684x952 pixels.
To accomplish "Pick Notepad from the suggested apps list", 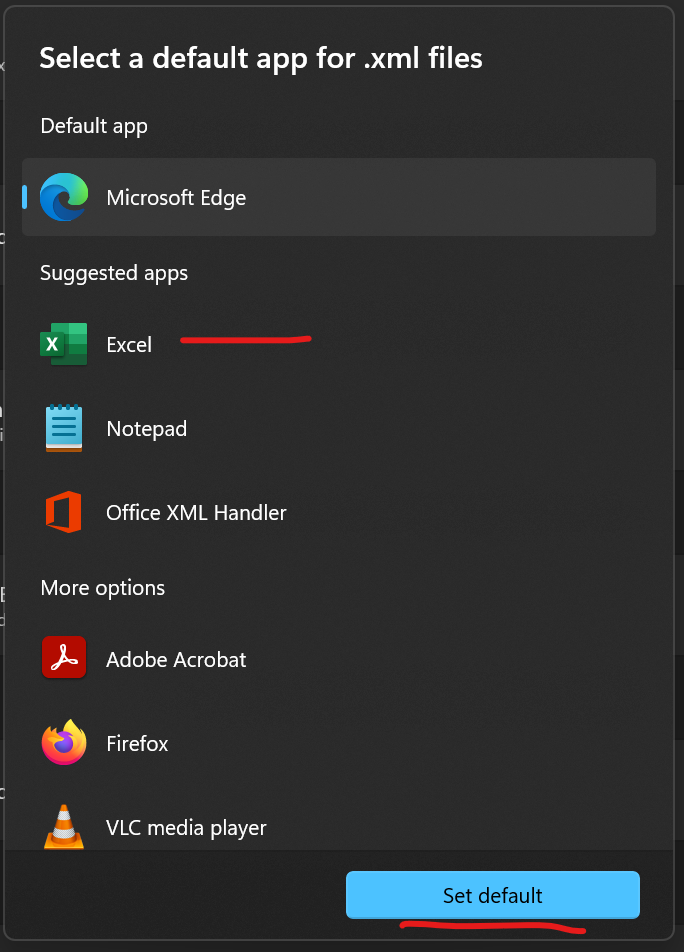I will [x=146, y=429].
